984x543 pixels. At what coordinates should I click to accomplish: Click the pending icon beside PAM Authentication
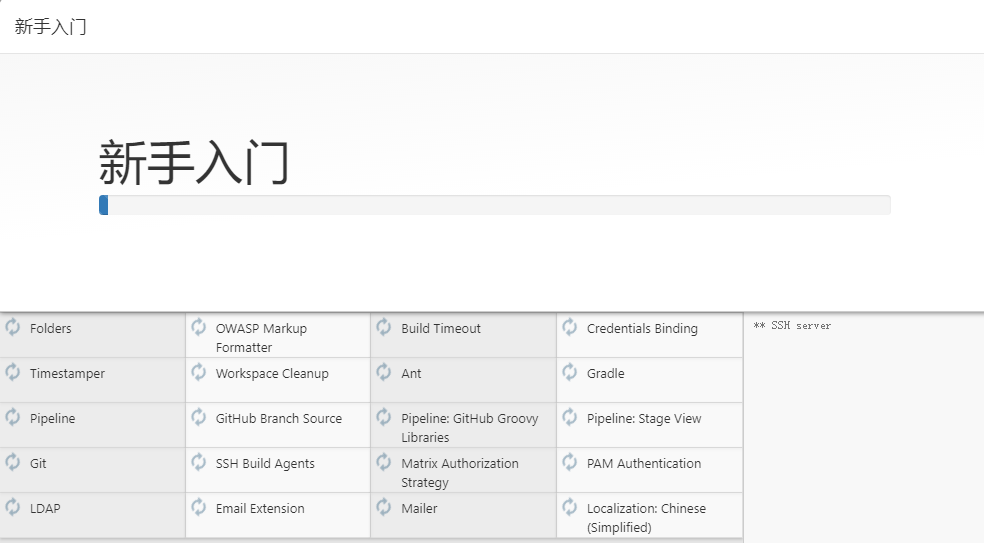[569, 462]
